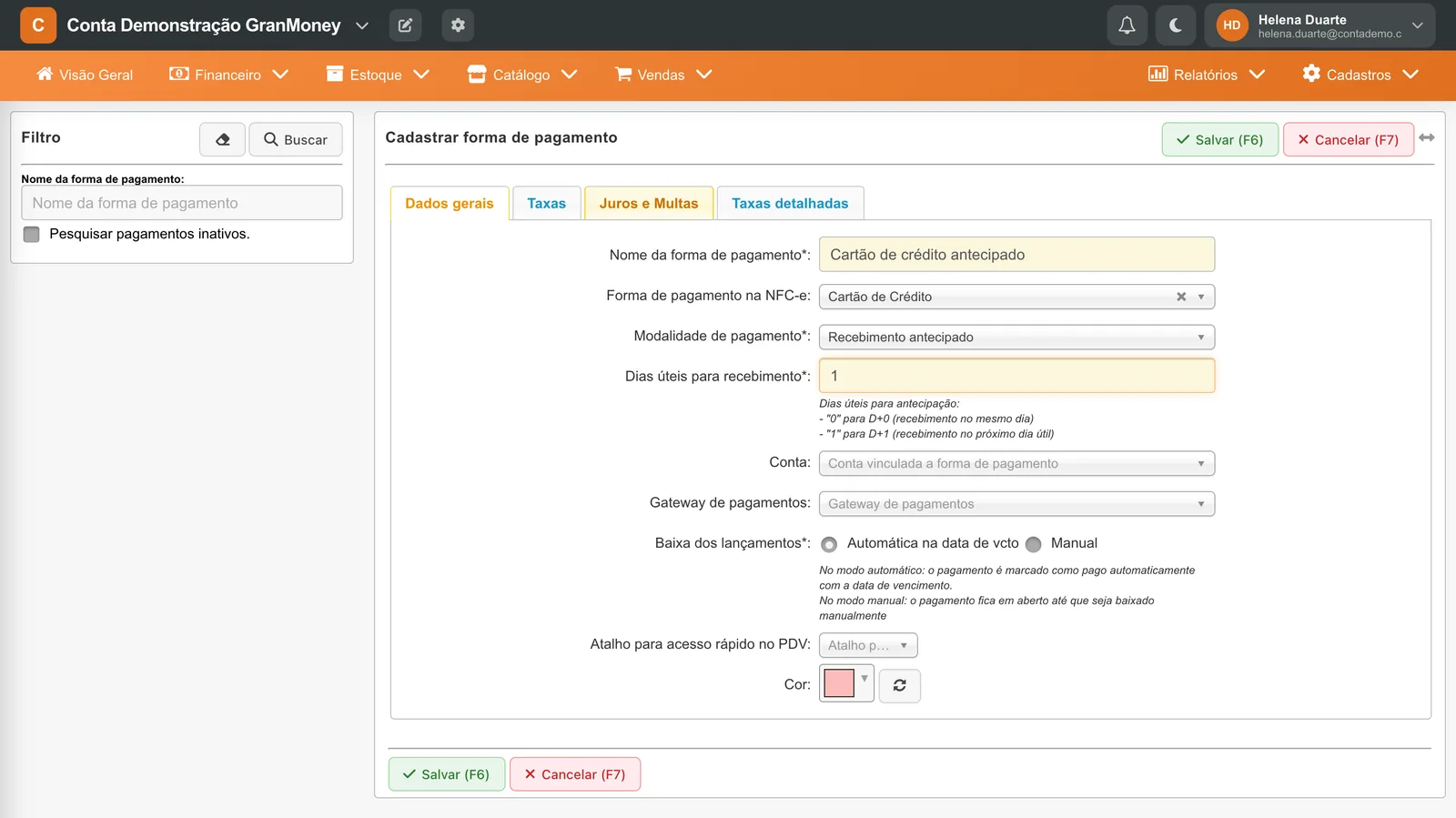Viewport: 1456px width, 818px height.
Task: Focus Dias úteis para recebimento field
Action: pos(1016,376)
